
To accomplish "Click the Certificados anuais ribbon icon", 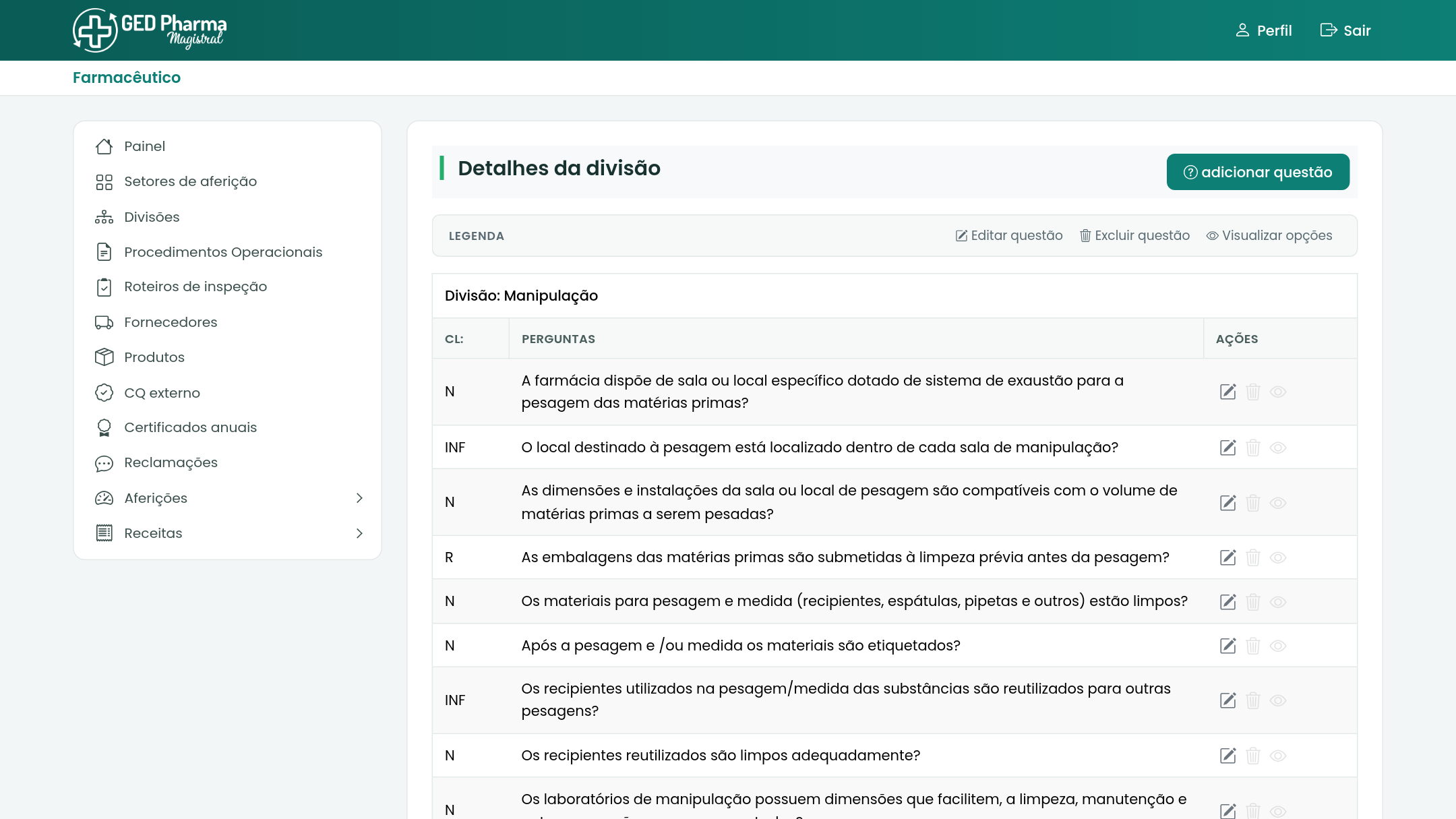I will click(104, 427).
